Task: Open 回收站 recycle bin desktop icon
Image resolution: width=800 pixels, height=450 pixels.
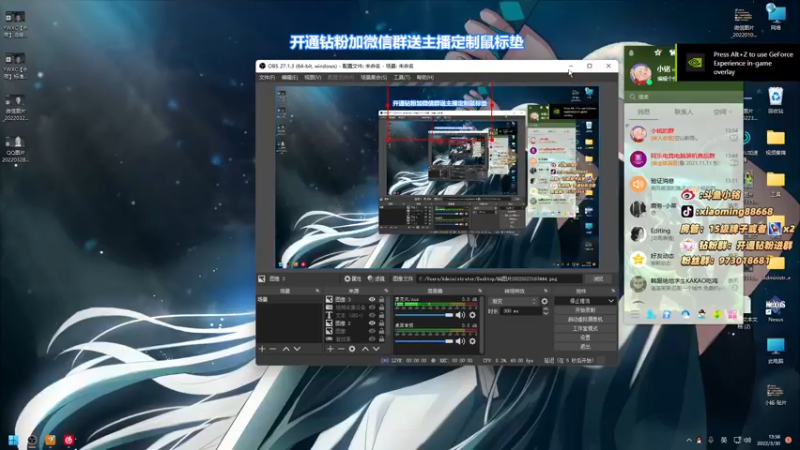Action: tap(775, 100)
